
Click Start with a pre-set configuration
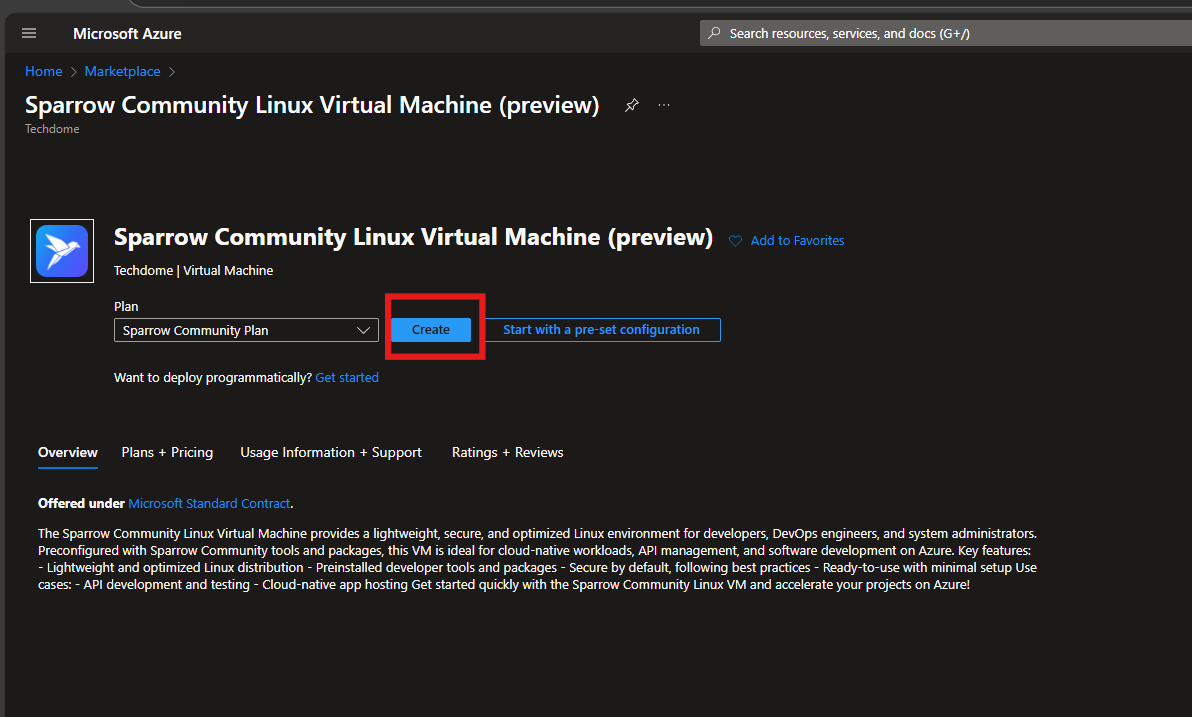pyautogui.click(x=601, y=330)
